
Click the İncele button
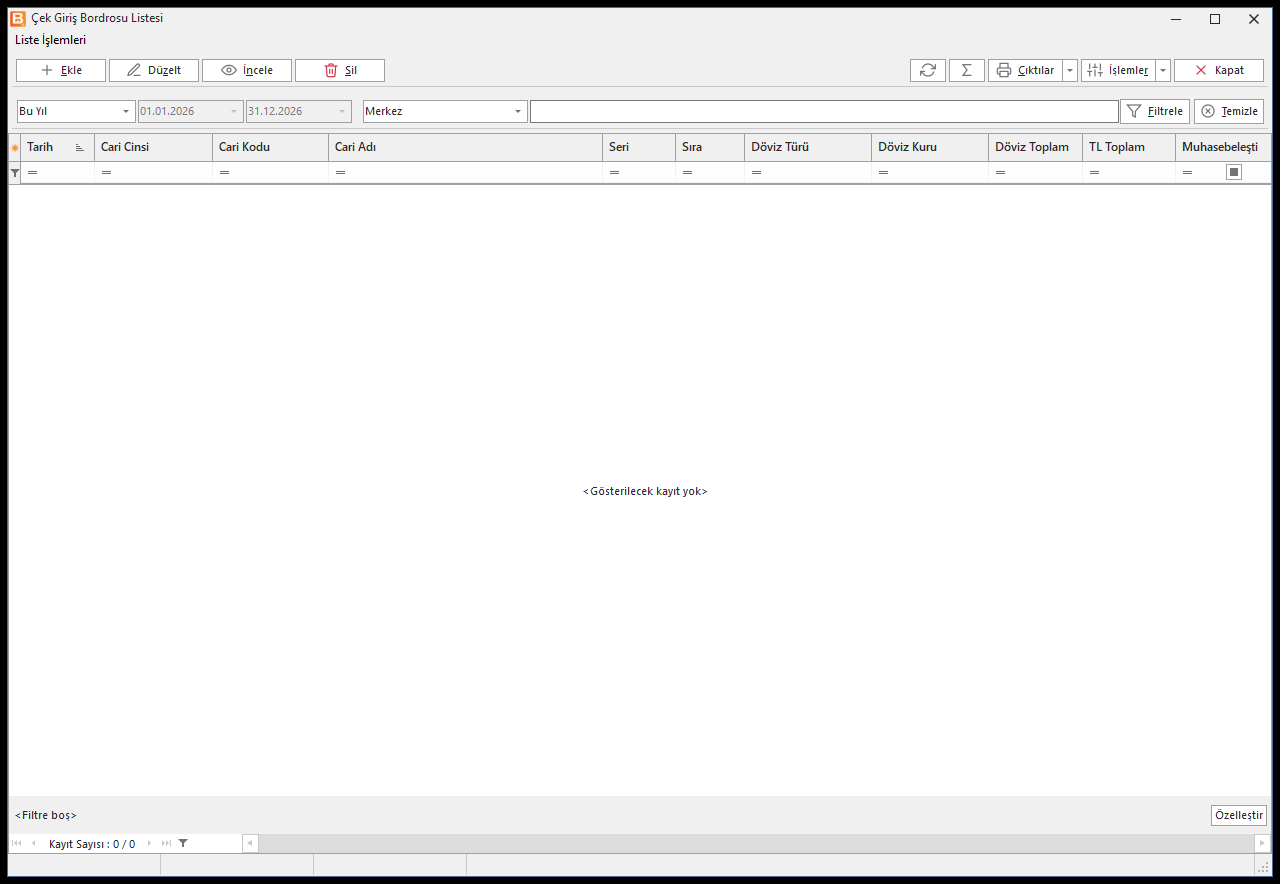247,70
